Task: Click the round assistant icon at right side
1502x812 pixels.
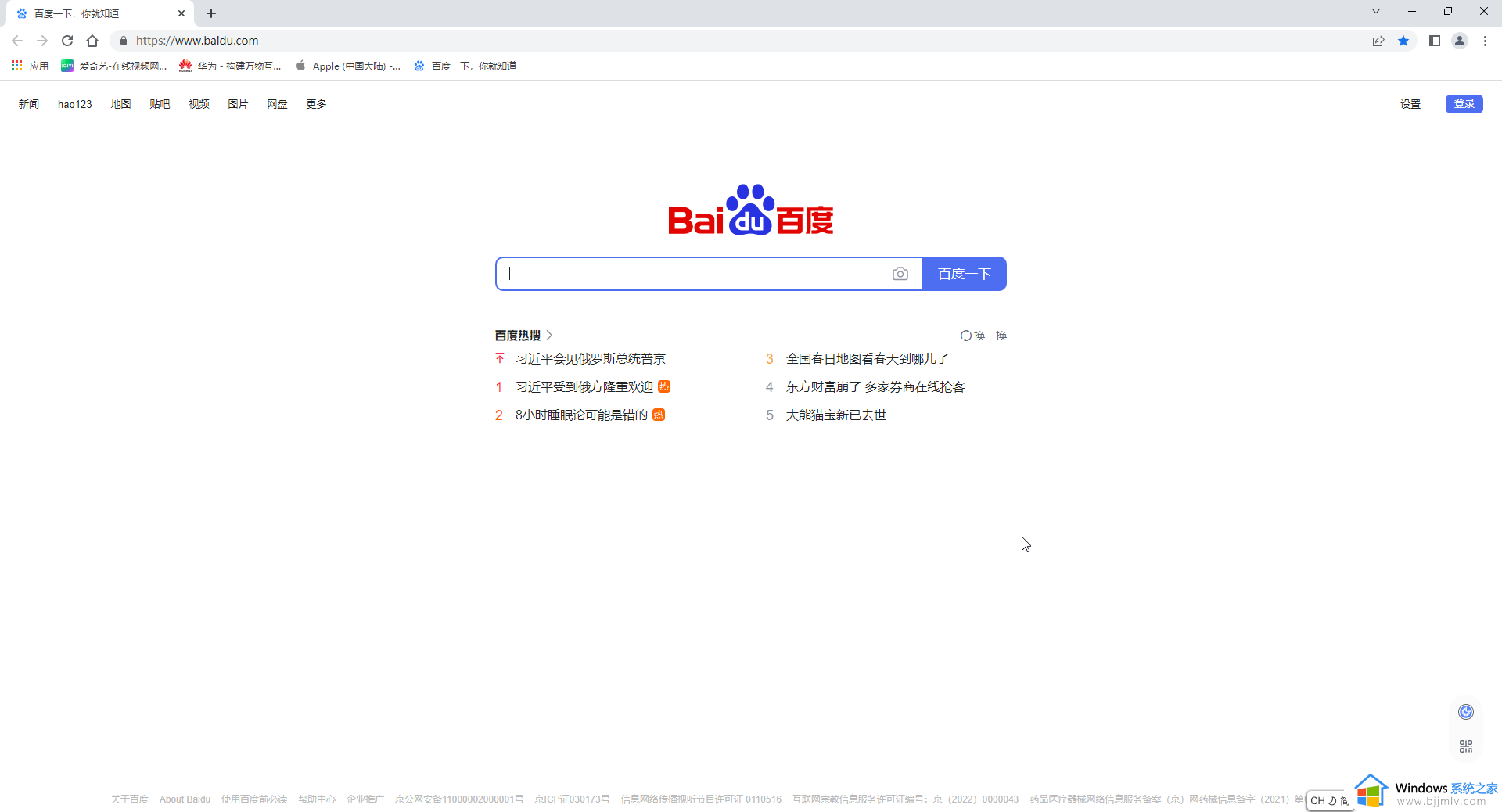Action: point(1466,711)
